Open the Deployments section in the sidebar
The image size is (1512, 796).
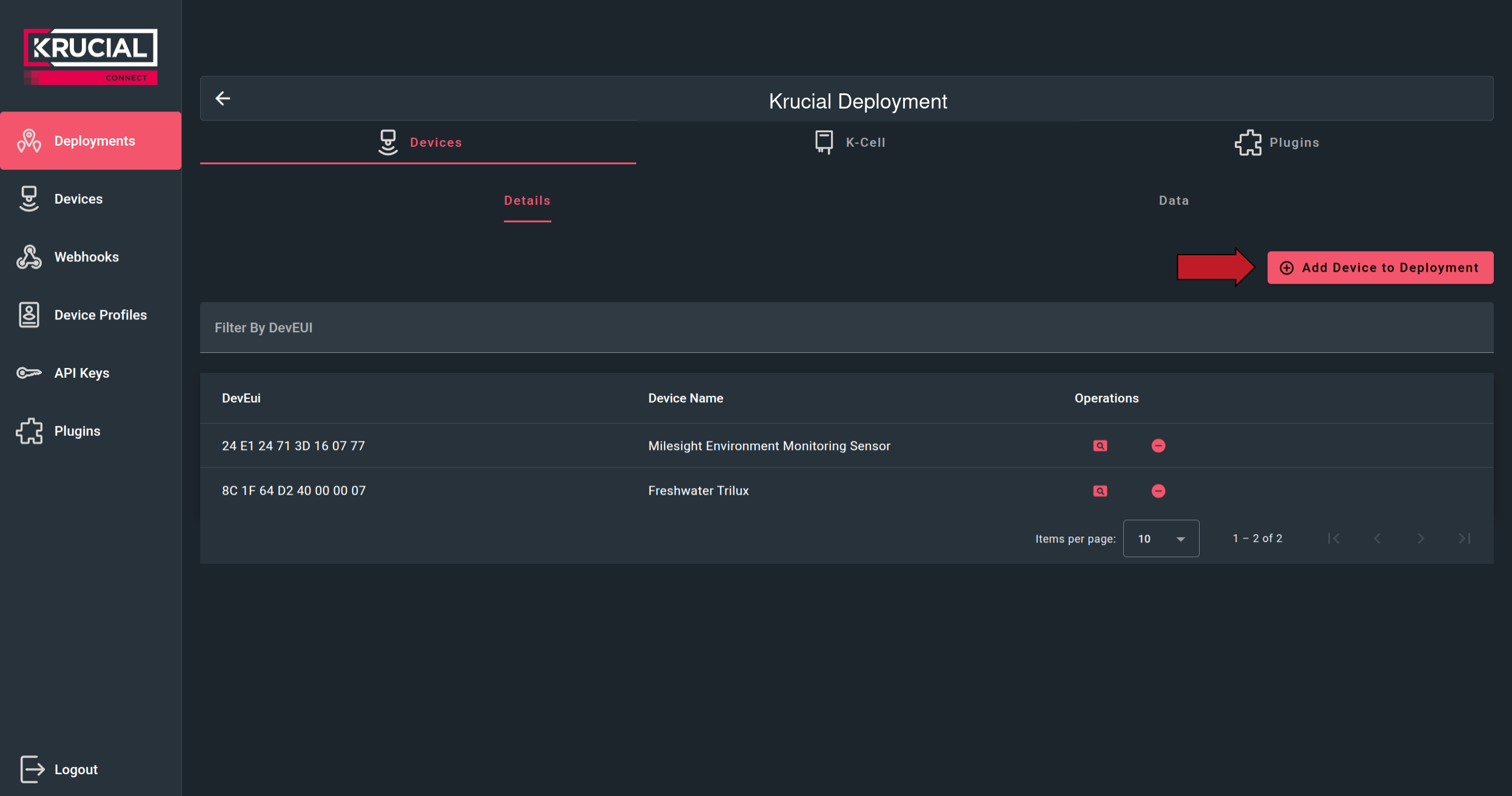click(91, 140)
